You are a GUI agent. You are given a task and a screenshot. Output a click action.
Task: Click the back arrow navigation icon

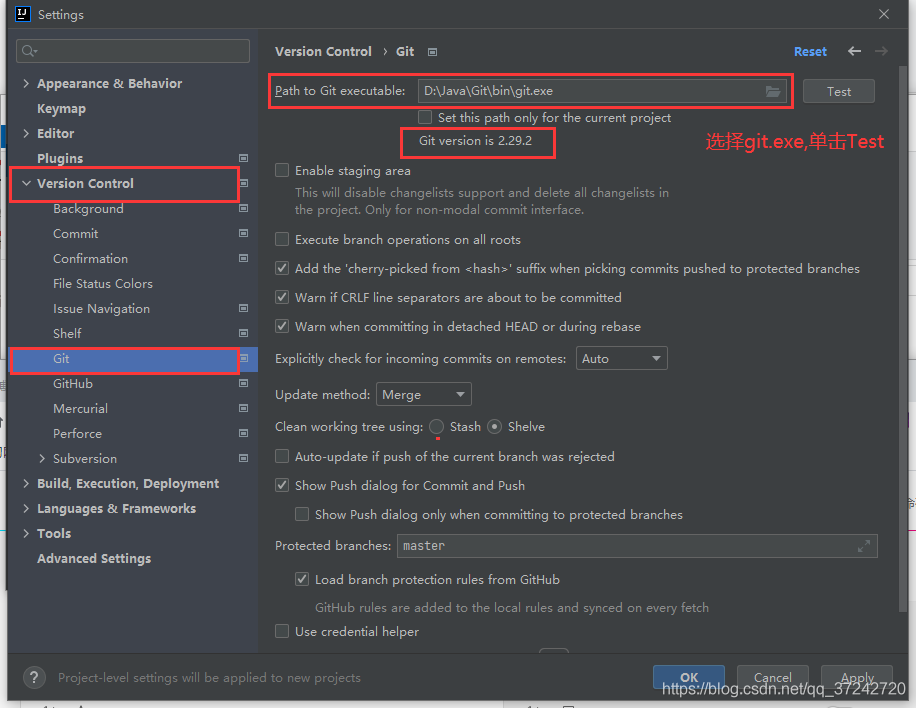click(854, 51)
